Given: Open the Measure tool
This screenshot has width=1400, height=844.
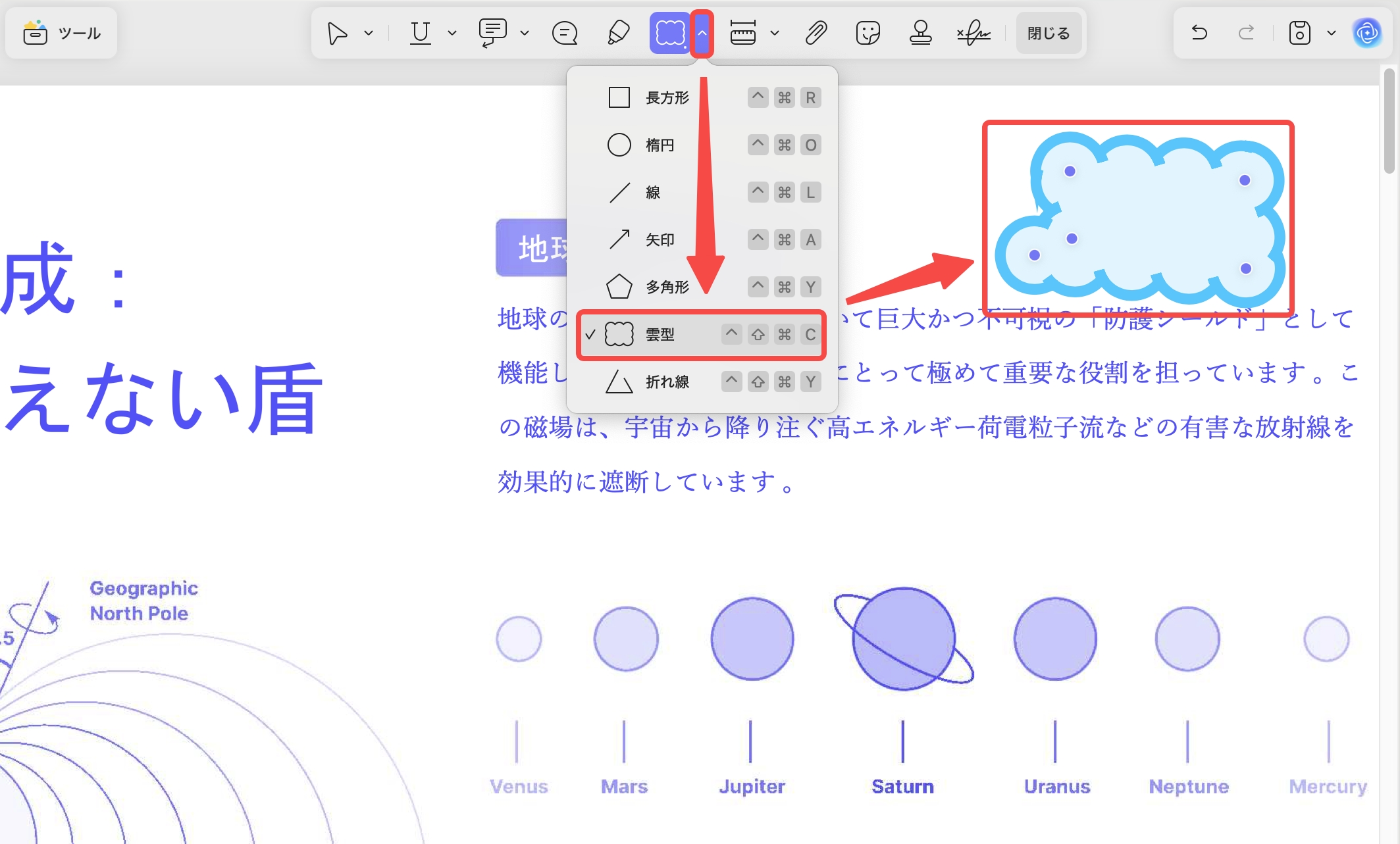Looking at the screenshot, I should (744, 32).
